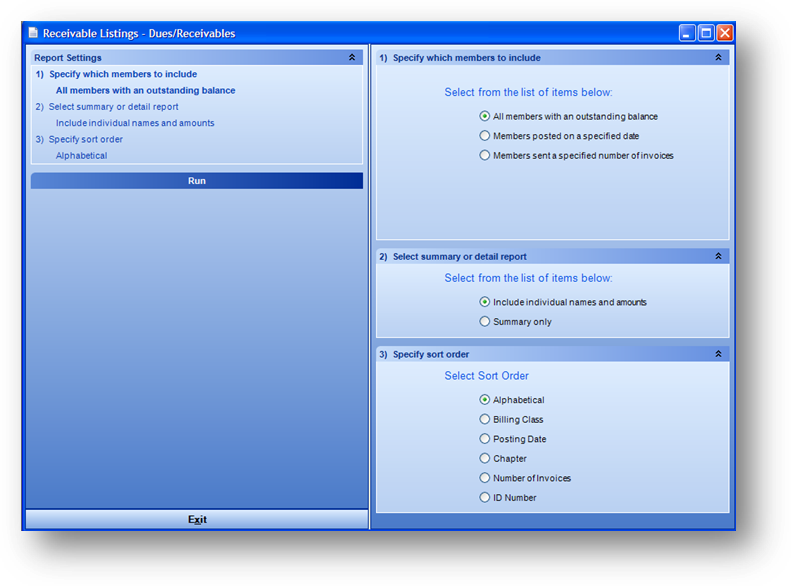The image size is (791, 586).
Task: Maximize the Receivable Listings window
Action: point(706,33)
